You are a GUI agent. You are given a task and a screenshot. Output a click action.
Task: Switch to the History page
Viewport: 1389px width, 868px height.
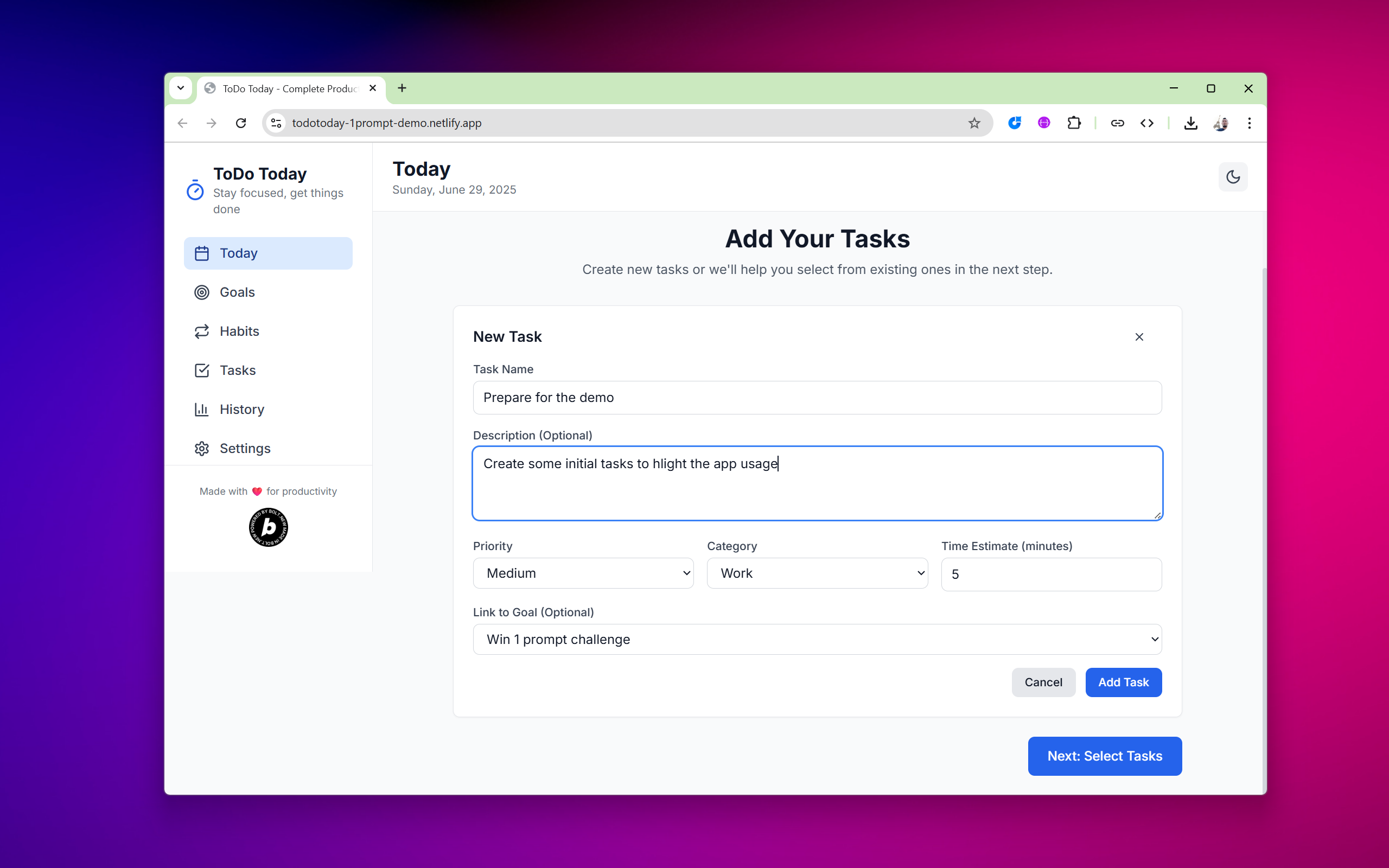click(x=241, y=409)
